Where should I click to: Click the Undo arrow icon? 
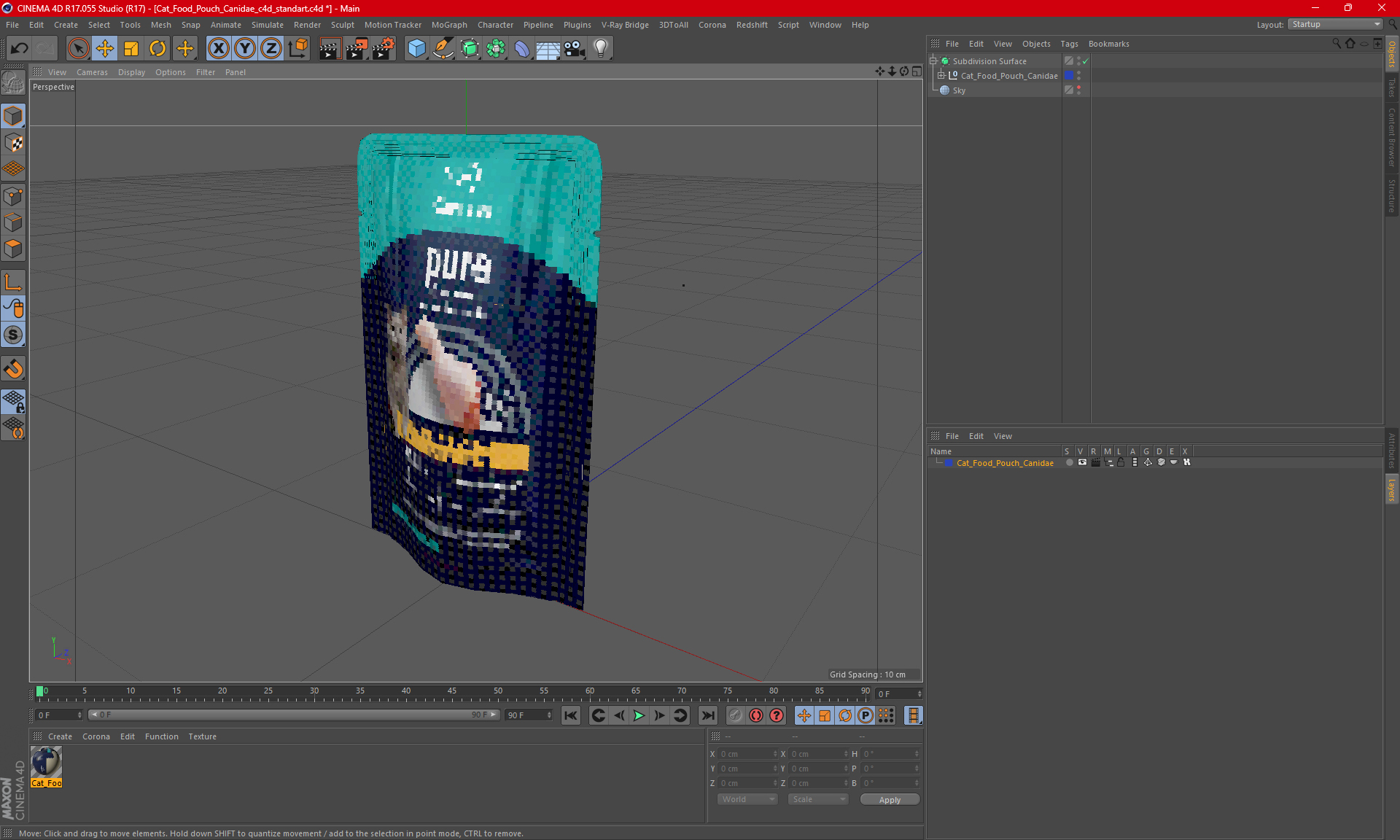[x=20, y=49]
